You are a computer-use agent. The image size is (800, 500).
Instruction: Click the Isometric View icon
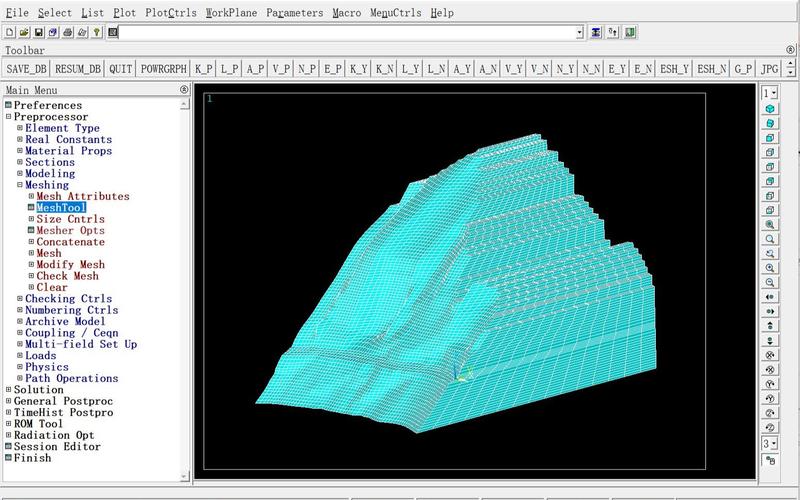(770, 108)
